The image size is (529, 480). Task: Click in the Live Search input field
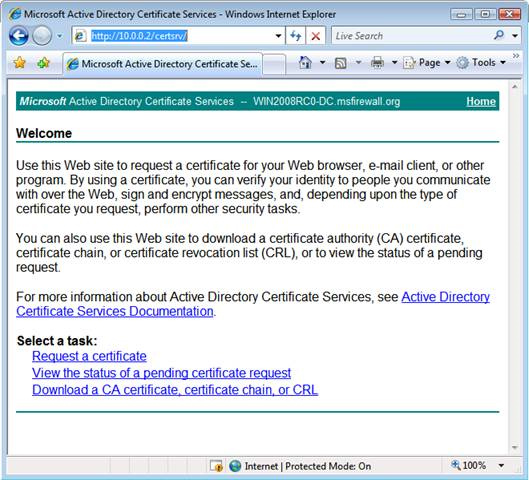click(412, 36)
